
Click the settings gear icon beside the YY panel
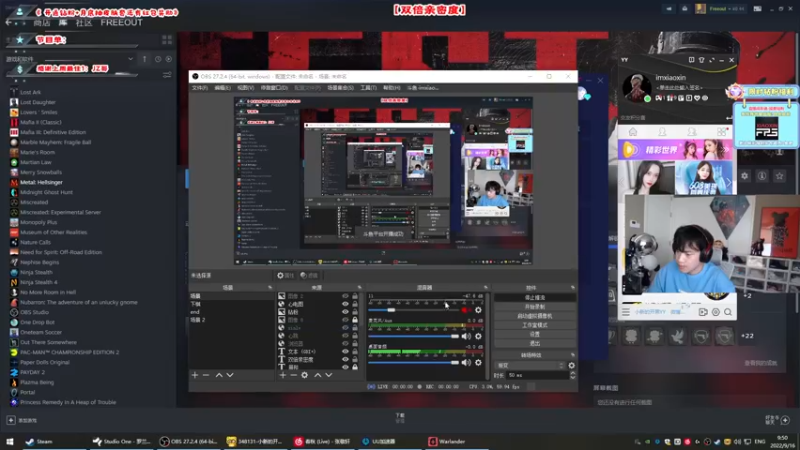coord(745,176)
